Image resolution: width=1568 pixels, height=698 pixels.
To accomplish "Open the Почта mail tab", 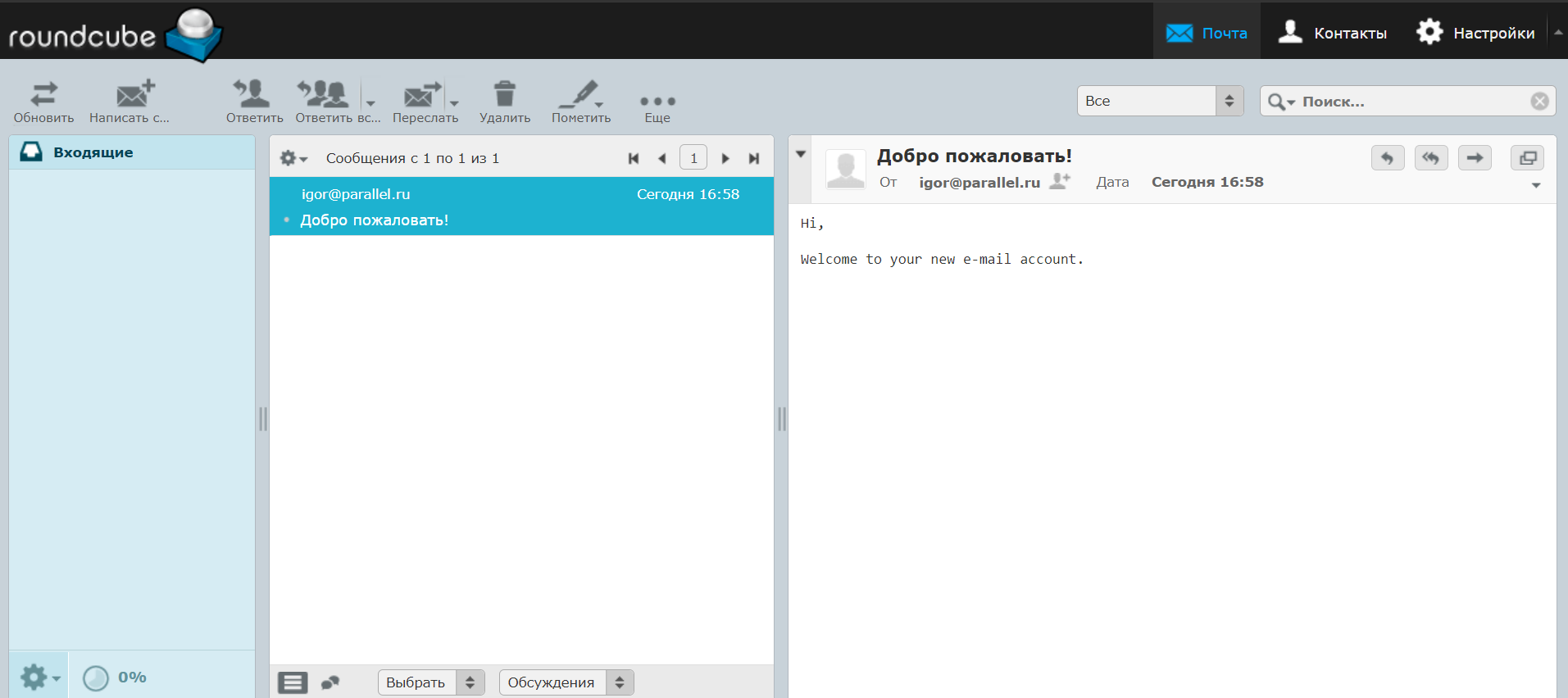I will (1207, 33).
